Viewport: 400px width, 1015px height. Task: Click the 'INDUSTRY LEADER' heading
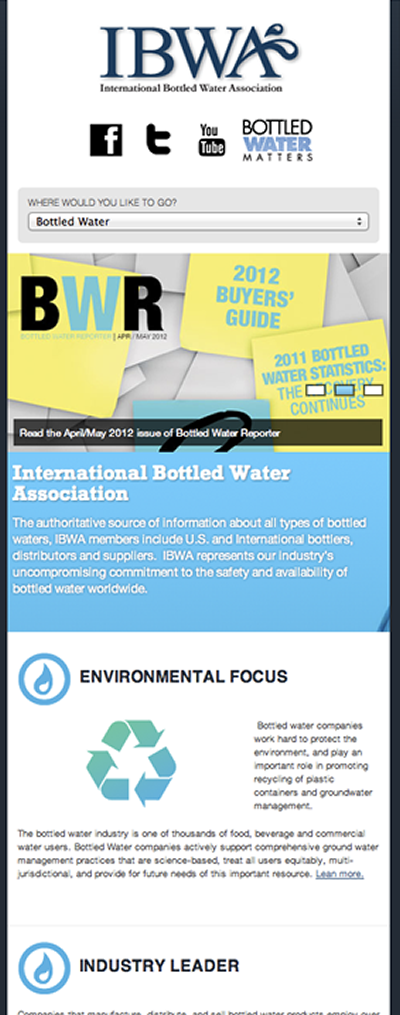coord(159,966)
